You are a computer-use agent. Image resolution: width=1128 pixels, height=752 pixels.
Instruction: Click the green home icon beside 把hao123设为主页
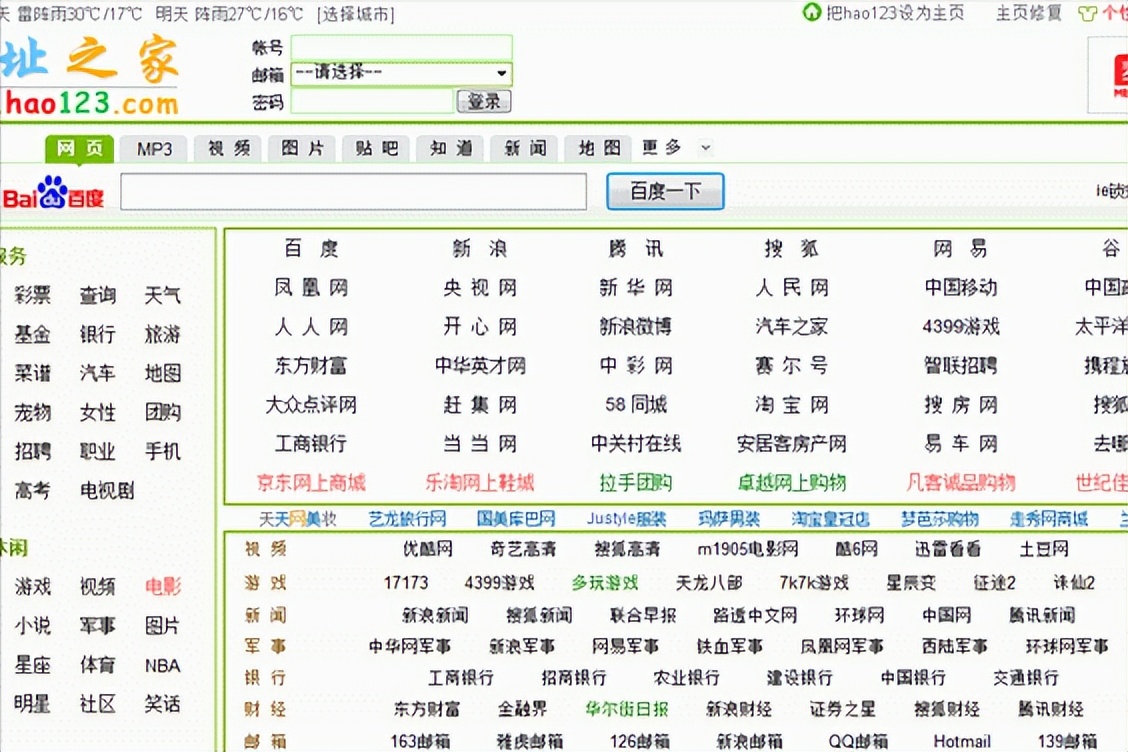(811, 12)
